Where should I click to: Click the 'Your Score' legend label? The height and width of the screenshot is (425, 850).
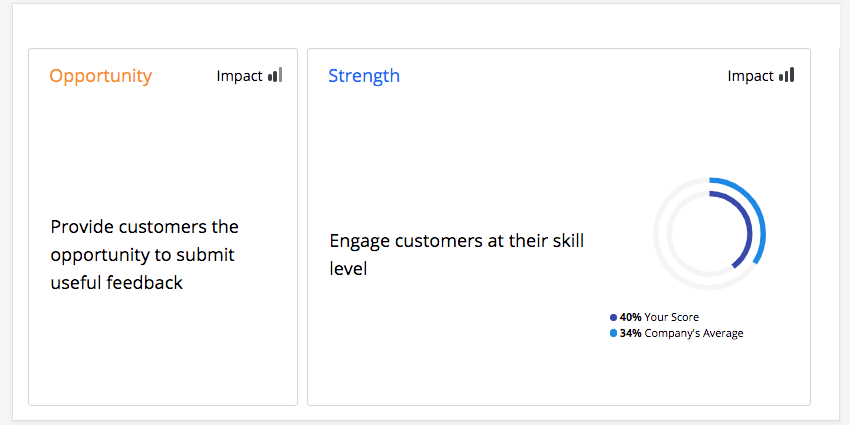(x=672, y=318)
